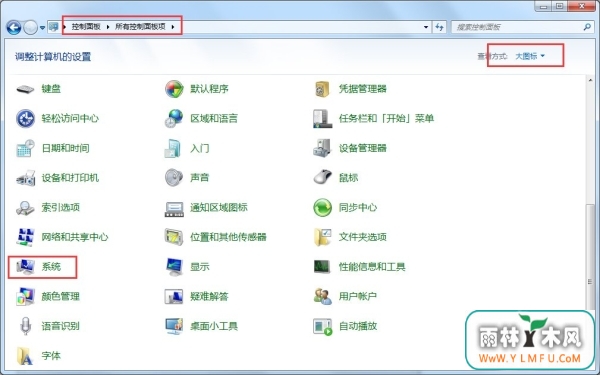
Task: Click 控制面板 in the address breadcrumb
Action: (x=86, y=27)
